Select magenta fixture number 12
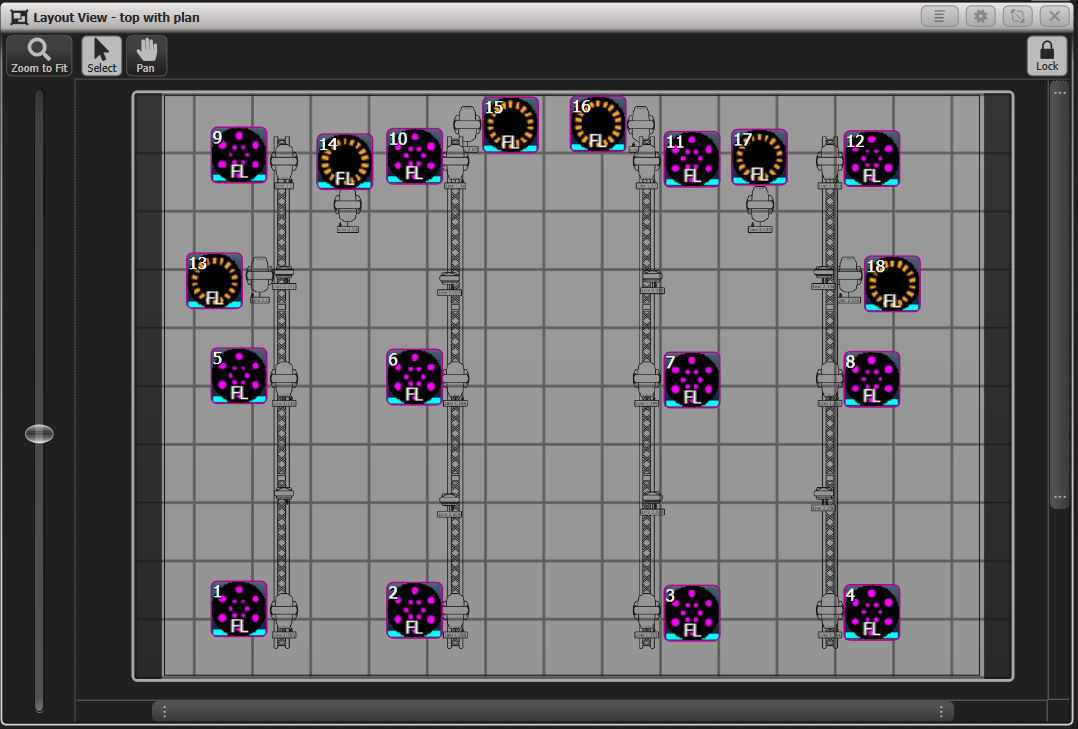This screenshot has height=729, width=1078. (872, 159)
